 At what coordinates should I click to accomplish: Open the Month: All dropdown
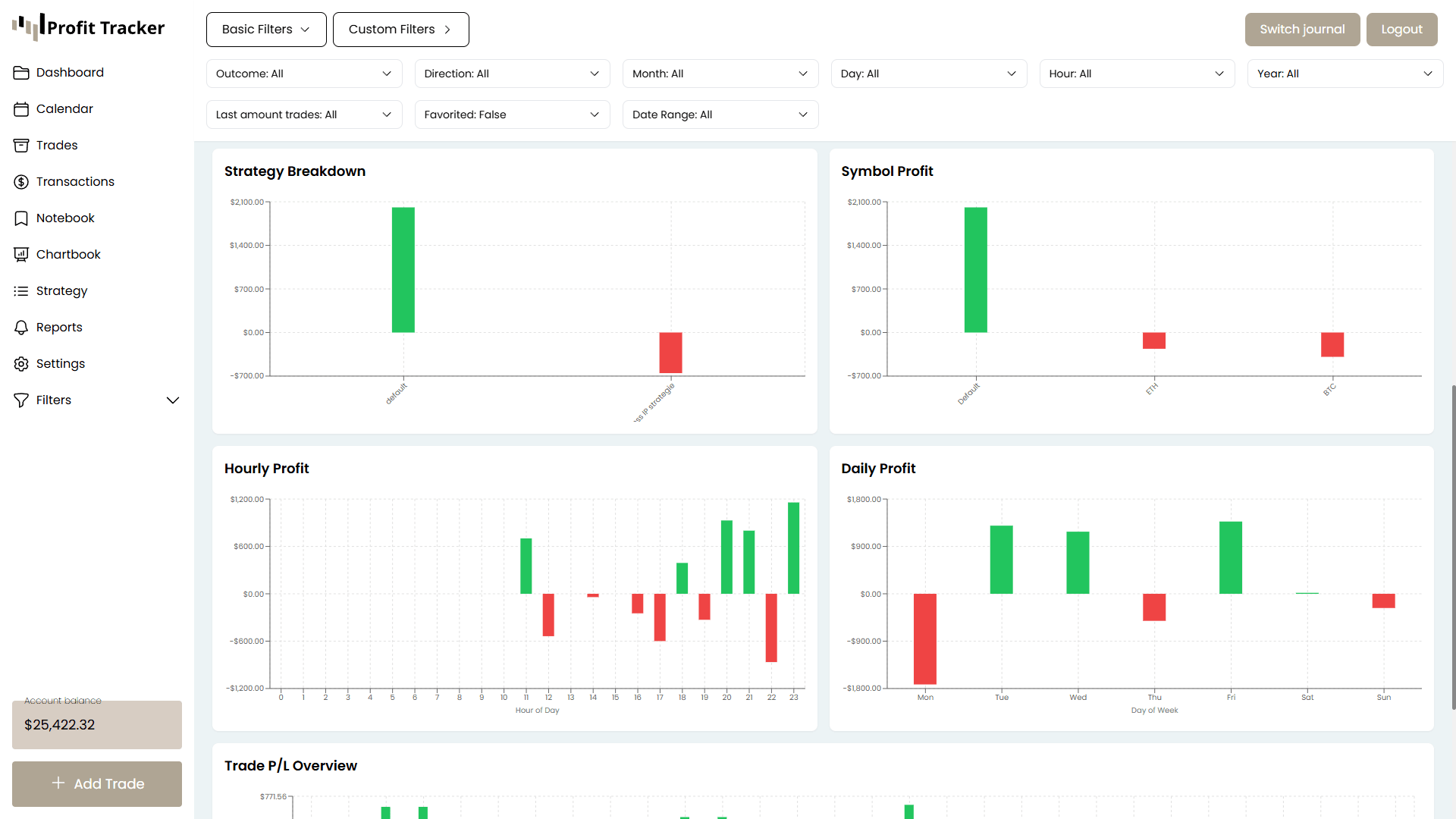click(x=720, y=74)
